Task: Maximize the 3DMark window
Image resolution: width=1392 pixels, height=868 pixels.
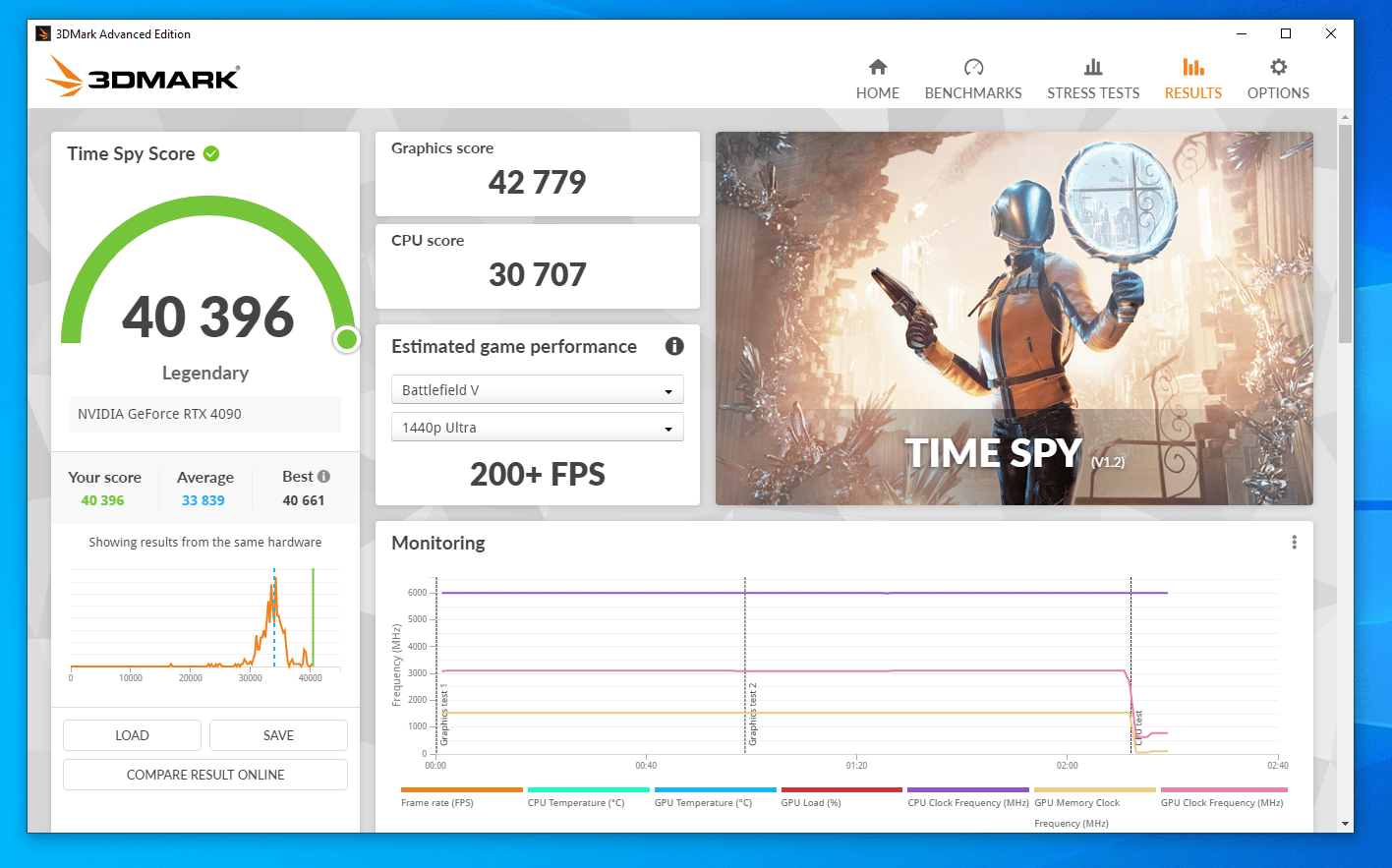Action: coord(1286,33)
